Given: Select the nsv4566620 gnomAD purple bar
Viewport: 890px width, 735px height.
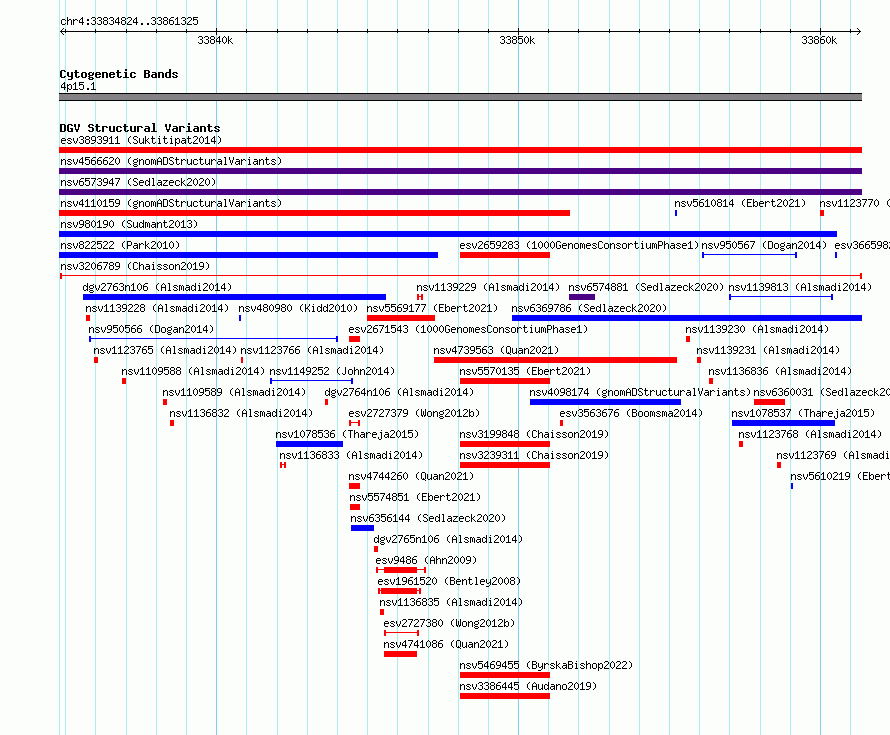Looking at the screenshot, I should pyautogui.click(x=460, y=171).
